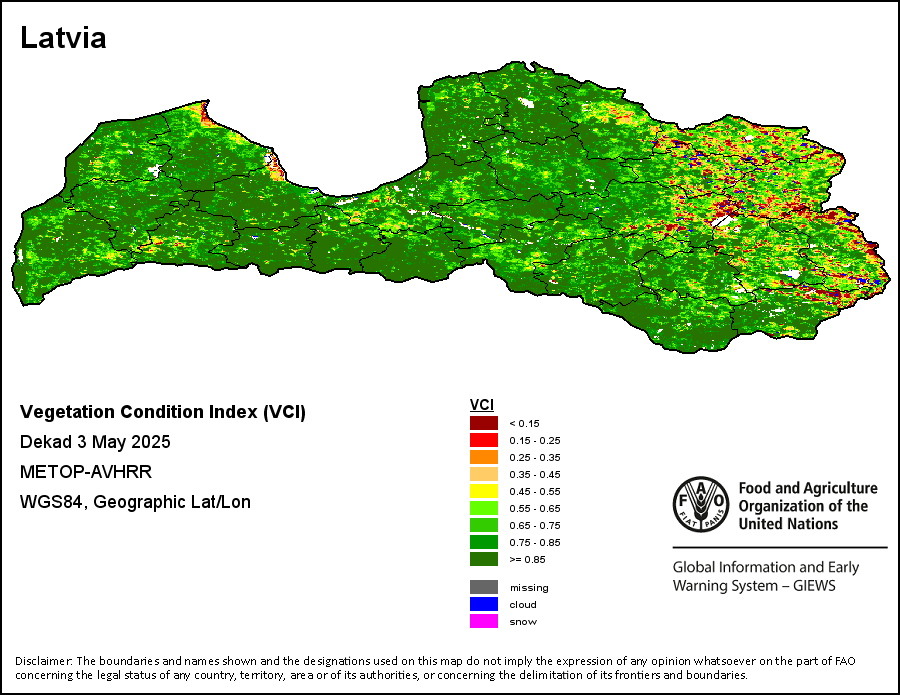Click the METOP-AVHRR sensor label

(x=86, y=472)
